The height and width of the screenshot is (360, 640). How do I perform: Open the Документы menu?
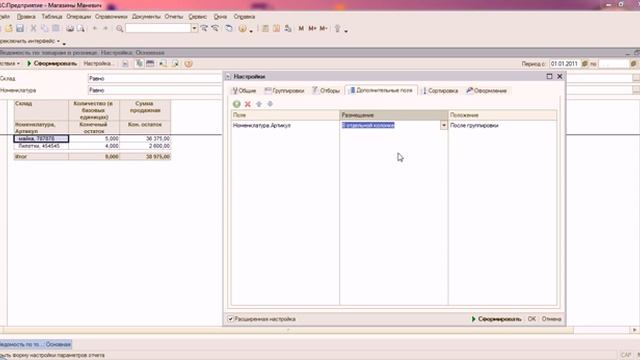[146, 17]
